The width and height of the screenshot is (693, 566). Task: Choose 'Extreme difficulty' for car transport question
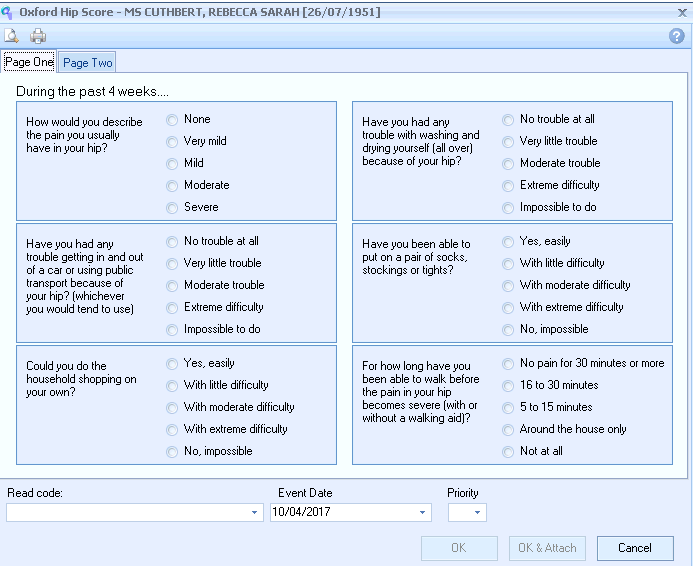point(174,307)
